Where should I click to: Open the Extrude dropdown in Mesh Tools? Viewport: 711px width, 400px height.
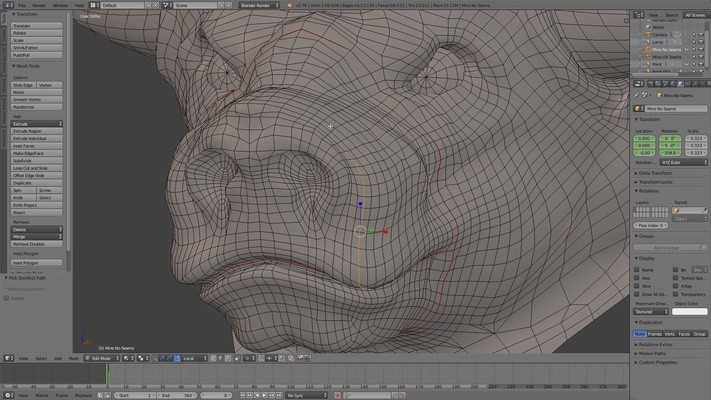click(x=36, y=123)
